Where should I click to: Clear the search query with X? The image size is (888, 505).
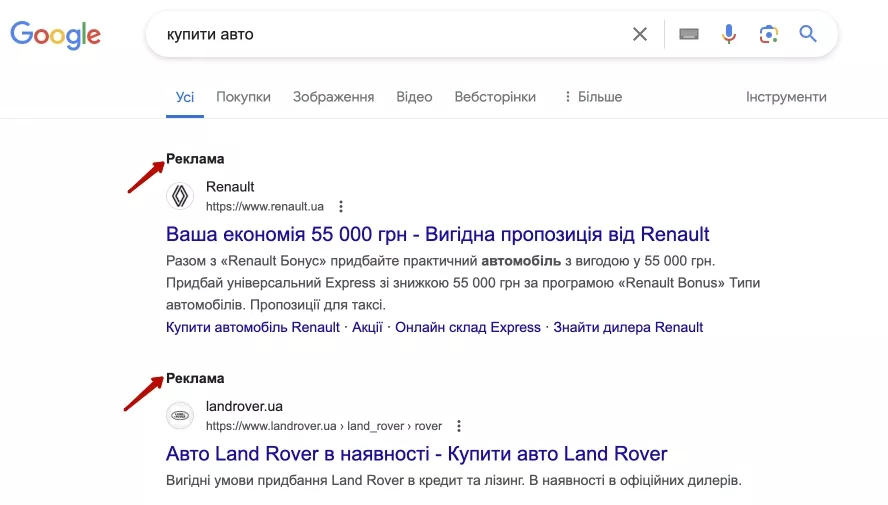[640, 35]
